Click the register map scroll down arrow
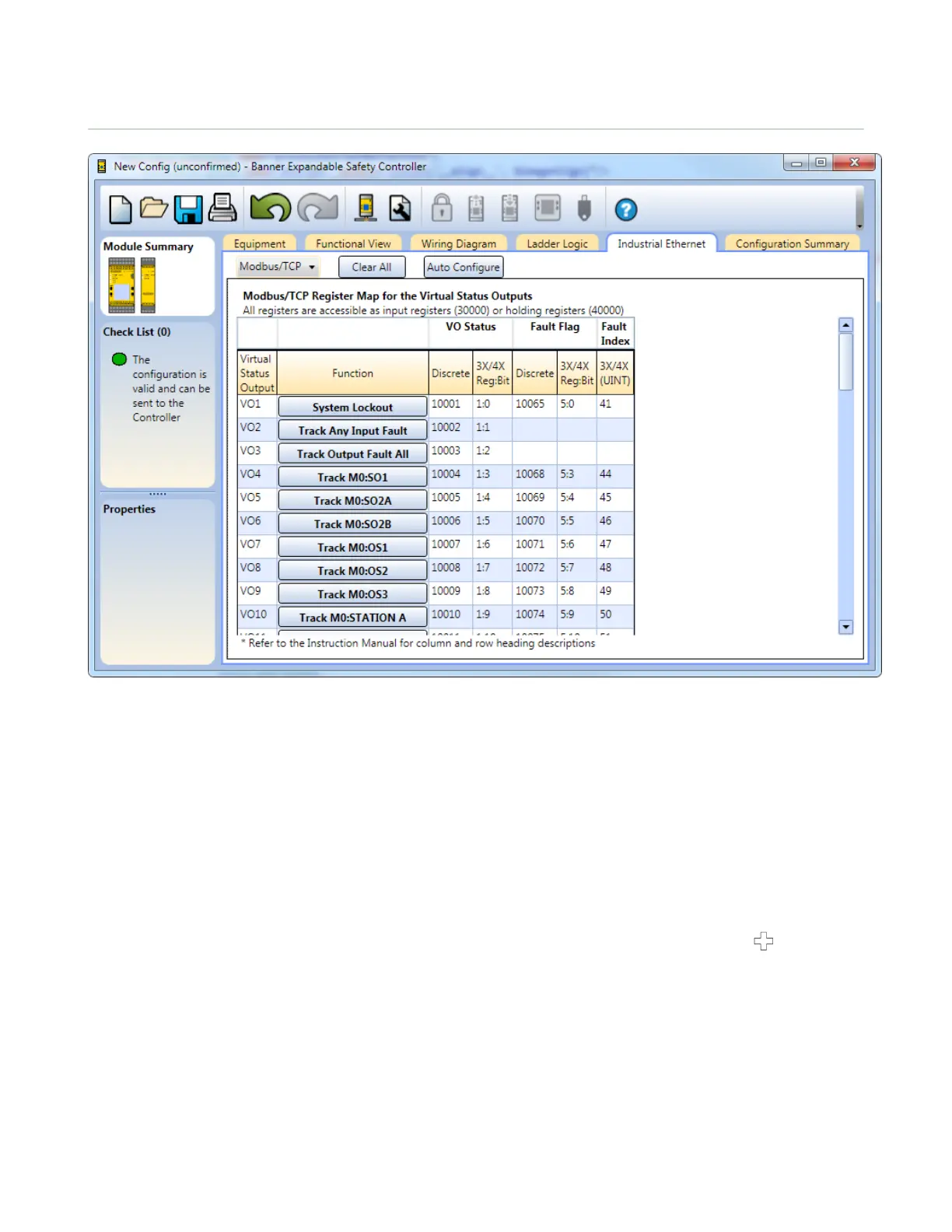Image resolution: width=952 pixels, height=1232 pixels. (x=845, y=627)
